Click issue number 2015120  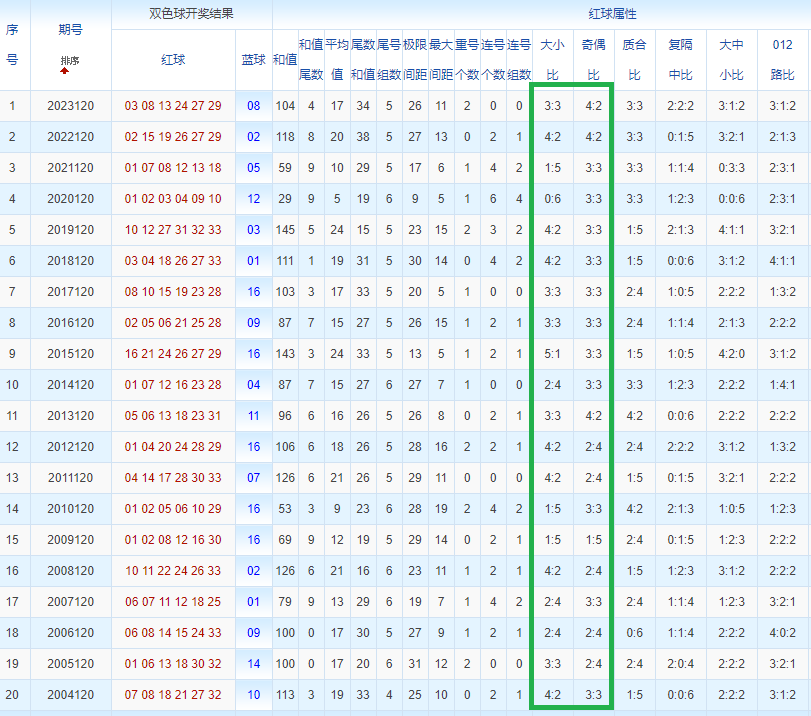[71, 354]
